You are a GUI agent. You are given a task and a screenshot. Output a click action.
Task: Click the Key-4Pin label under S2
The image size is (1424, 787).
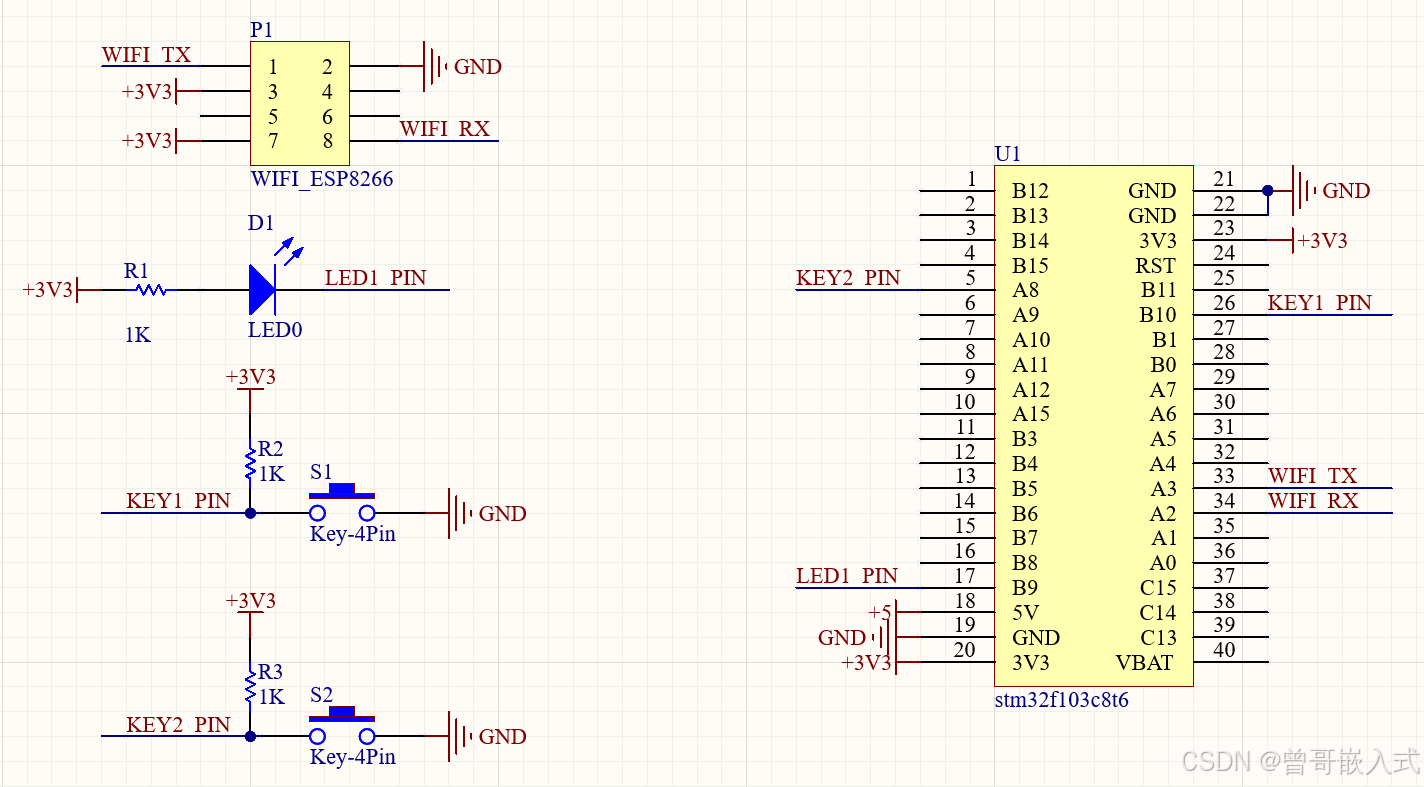[353, 757]
